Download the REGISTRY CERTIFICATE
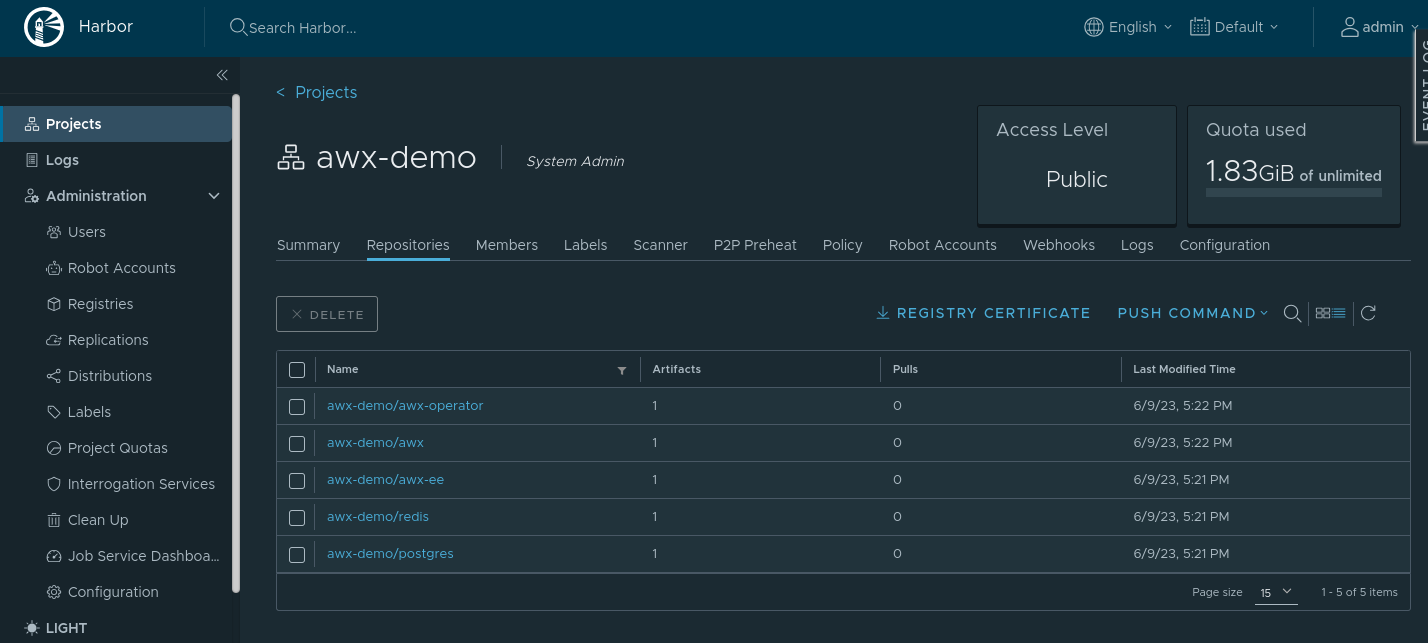1428x643 pixels. click(x=983, y=314)
